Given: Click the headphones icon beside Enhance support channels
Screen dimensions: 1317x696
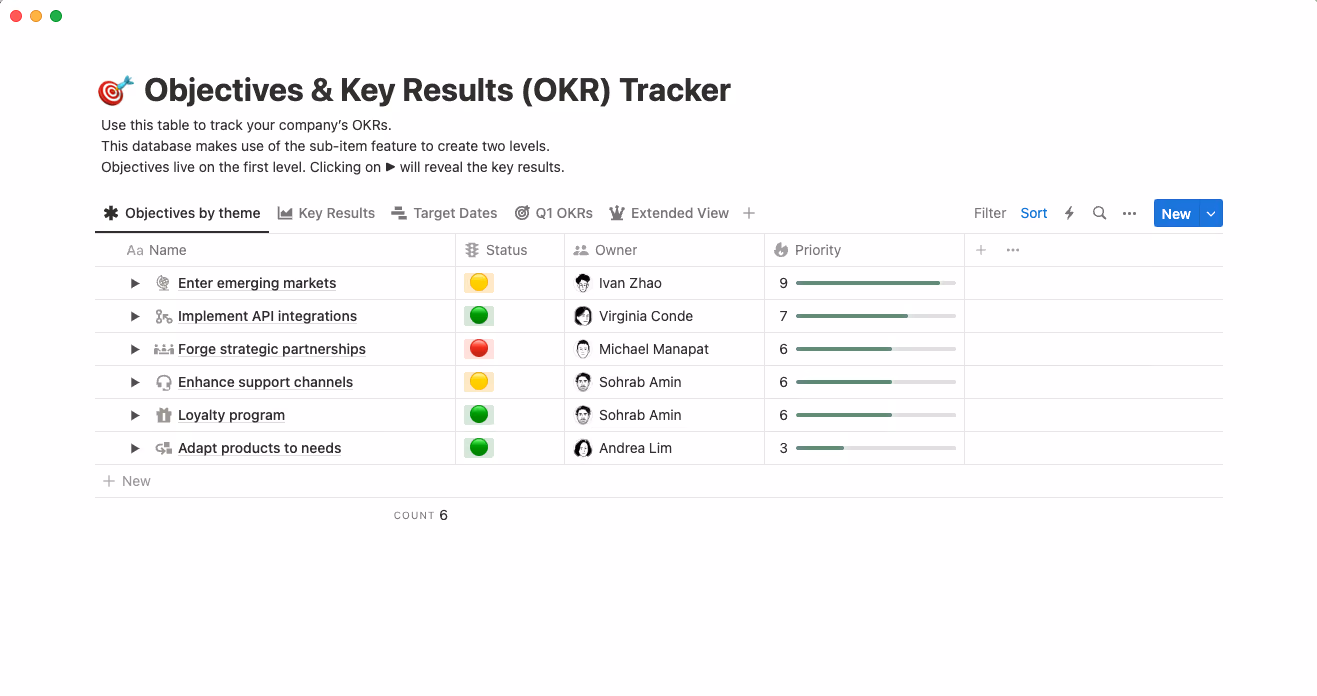Looking at the screenshot, I should [161, 382].
